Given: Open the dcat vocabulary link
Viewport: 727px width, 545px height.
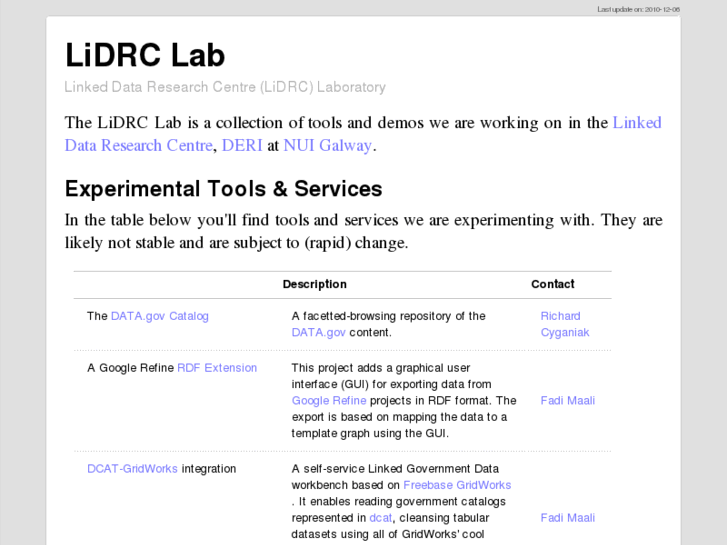Looking at the screenshot, I should pos(381,518).
